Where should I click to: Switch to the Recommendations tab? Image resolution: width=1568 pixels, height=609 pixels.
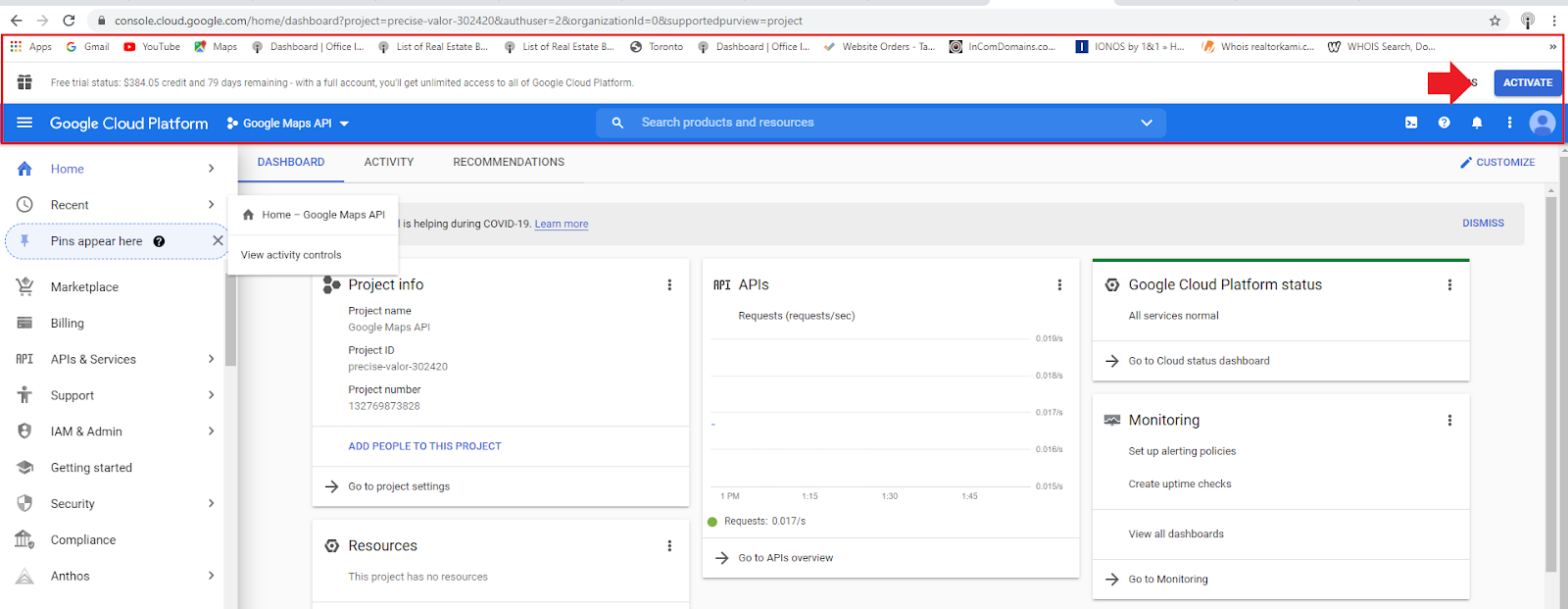[x=508, y=162]
